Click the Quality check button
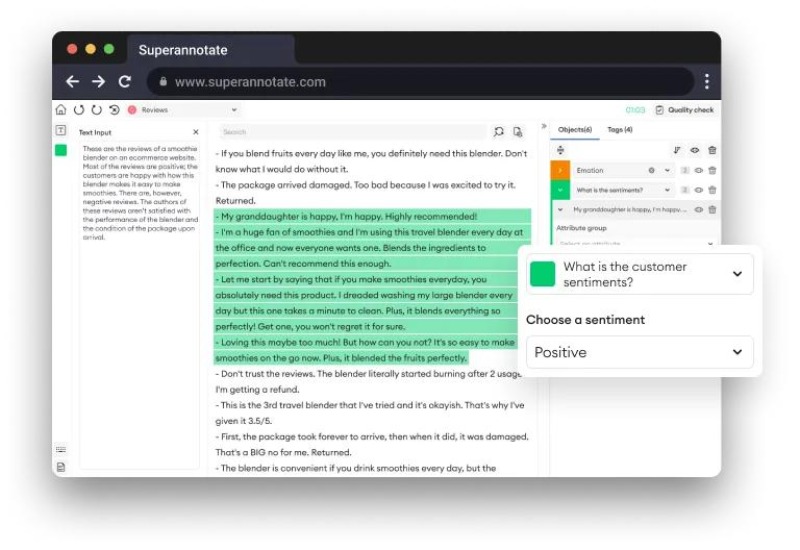This screenshot has width=800, height=550. click(685, 110)
